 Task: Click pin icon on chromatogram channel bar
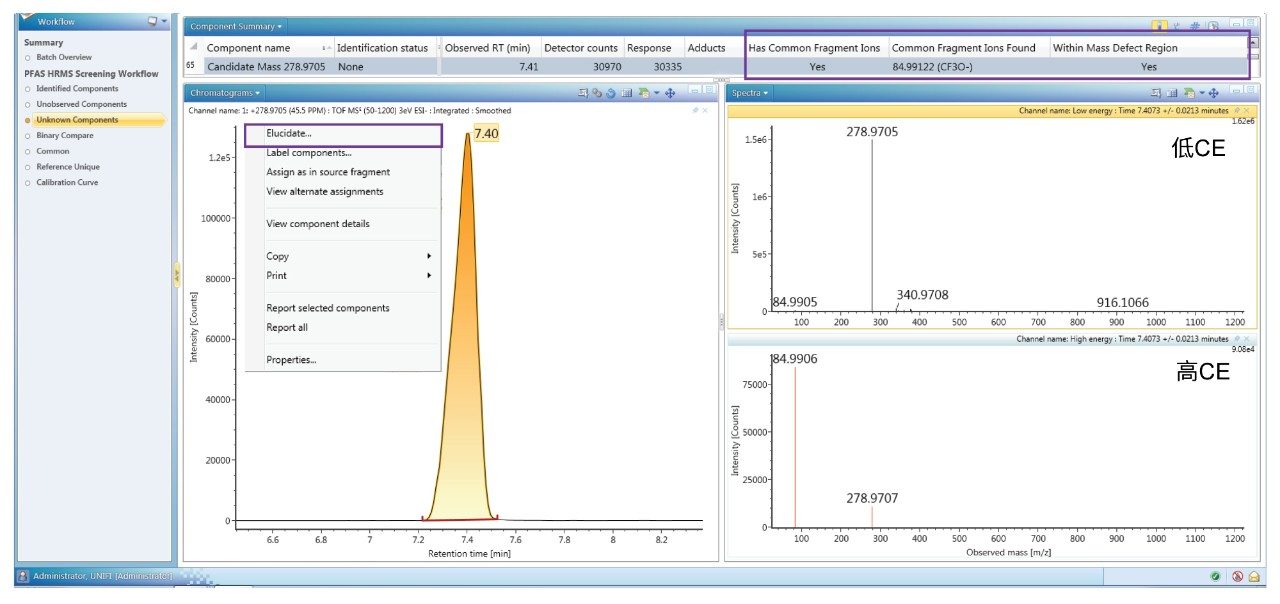pyautogui.click(x=696, y=110)
